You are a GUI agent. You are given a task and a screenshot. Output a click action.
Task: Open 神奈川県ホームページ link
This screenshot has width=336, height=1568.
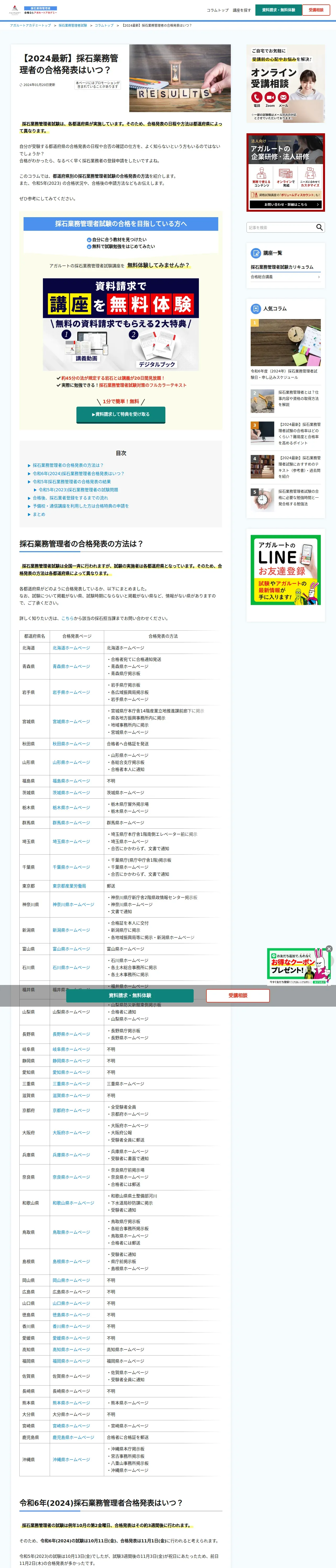(x=73, y=904)
